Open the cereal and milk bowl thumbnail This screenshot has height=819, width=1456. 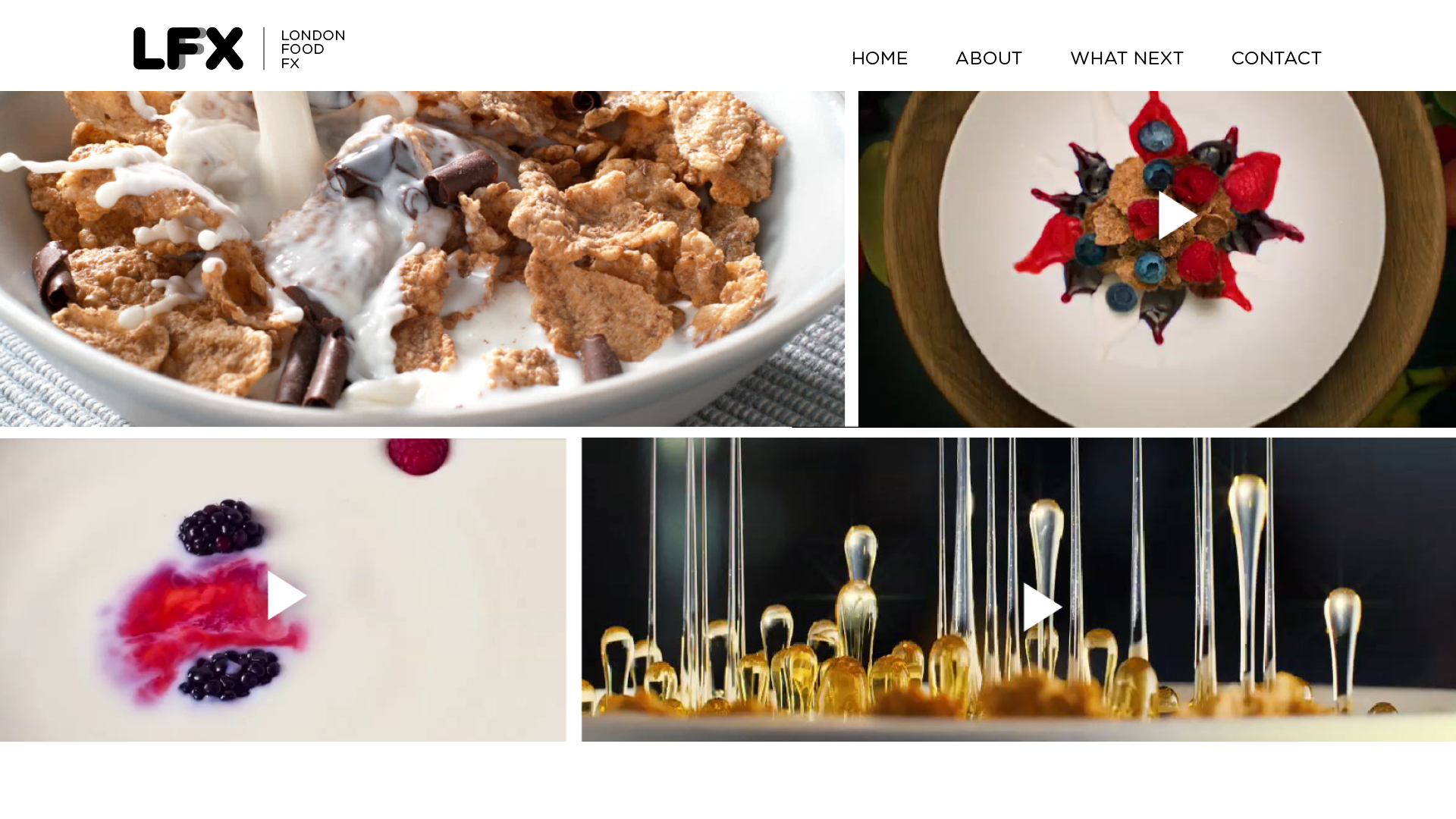coord(422,259)
